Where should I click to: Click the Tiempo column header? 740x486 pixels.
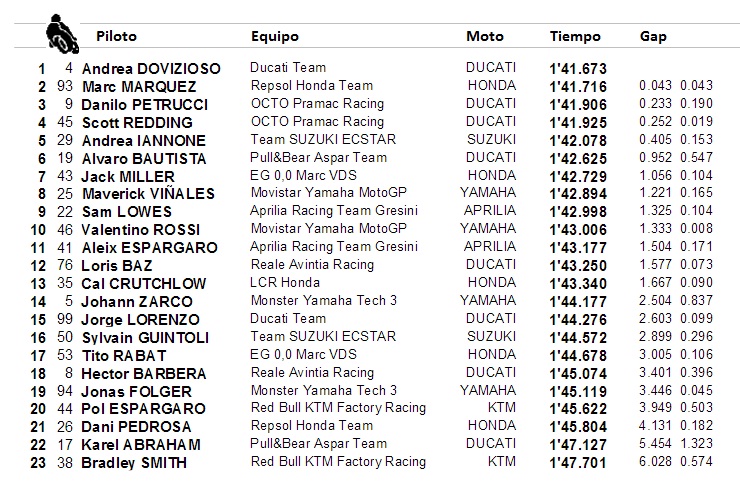(x=575, y=37)
